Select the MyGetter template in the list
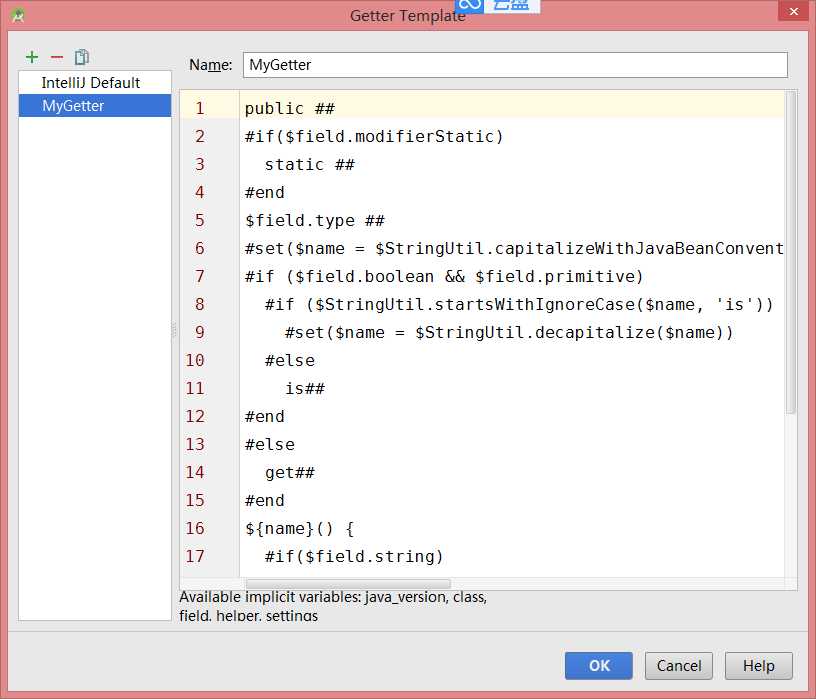 [95, 106]
